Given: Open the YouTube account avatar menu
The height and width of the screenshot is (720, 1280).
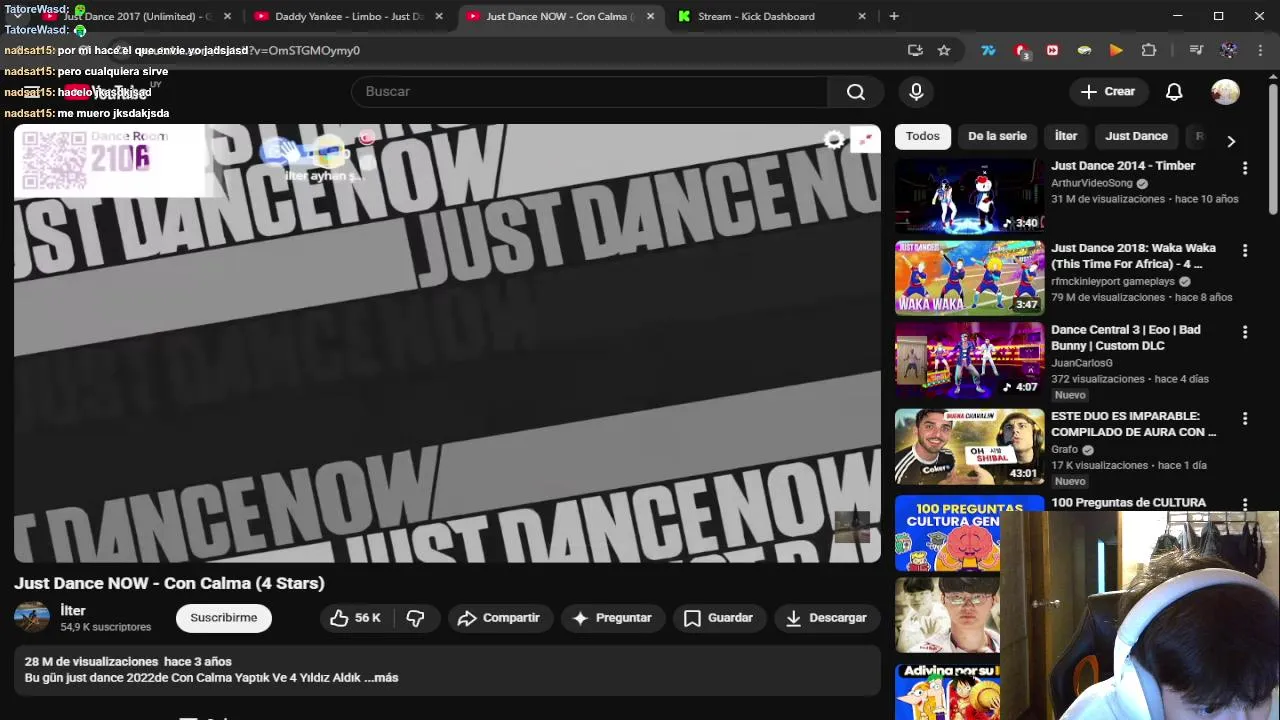Looking at the screenshot, I should [x=1225, y=92].
